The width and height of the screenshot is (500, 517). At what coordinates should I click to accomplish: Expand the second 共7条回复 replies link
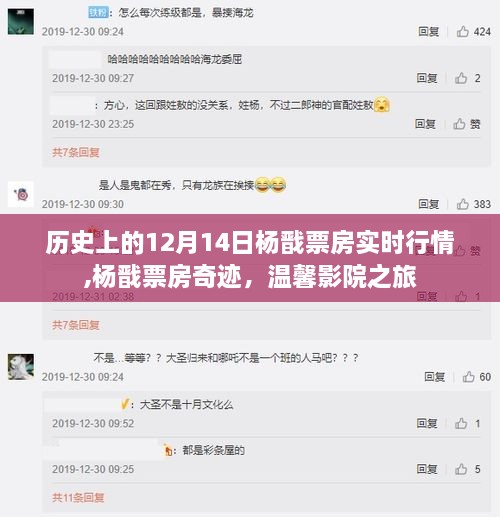pos(76,325)
